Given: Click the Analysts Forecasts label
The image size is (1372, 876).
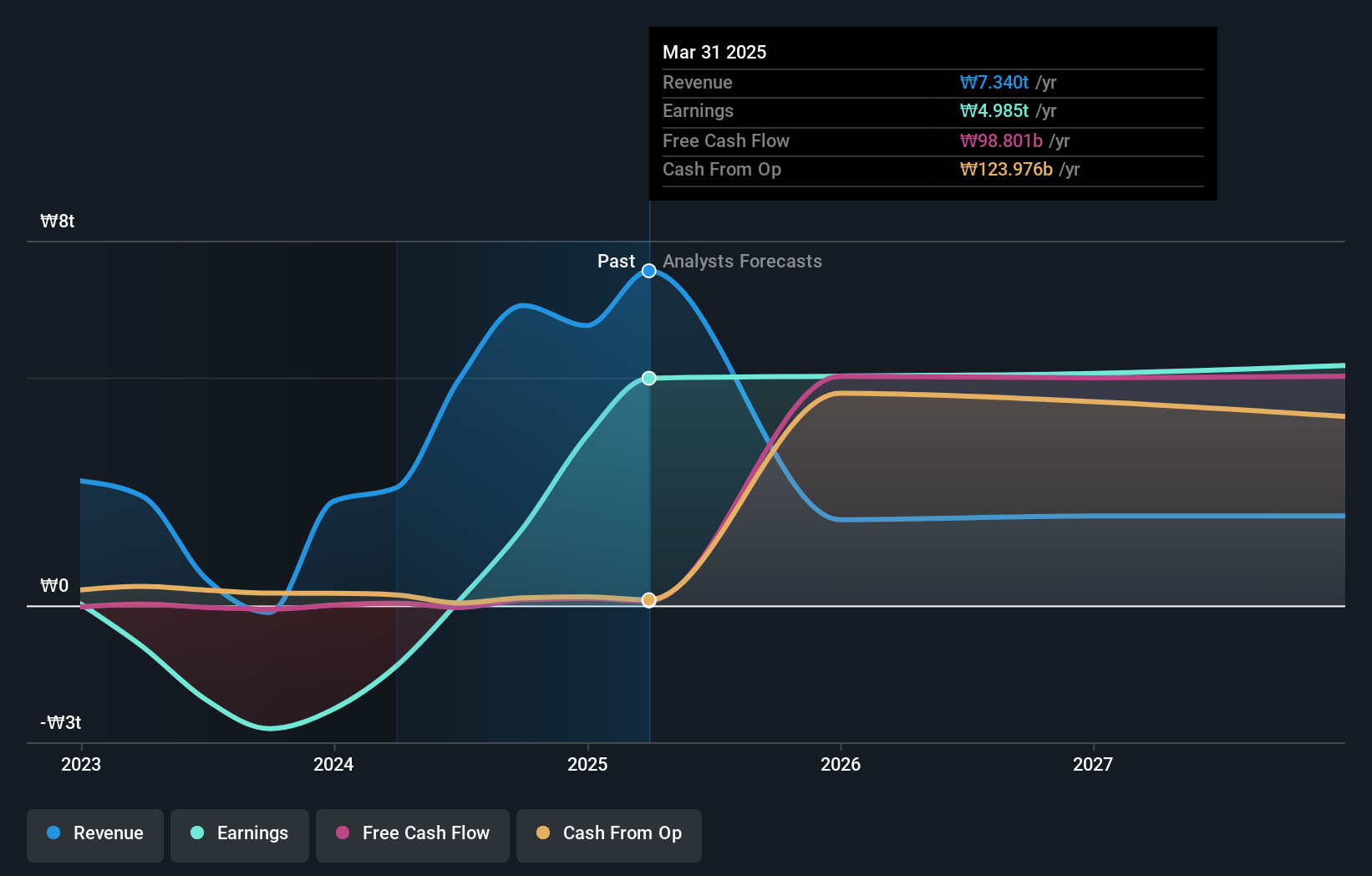Looking at the screenshot, I should (x=742, y=262).
